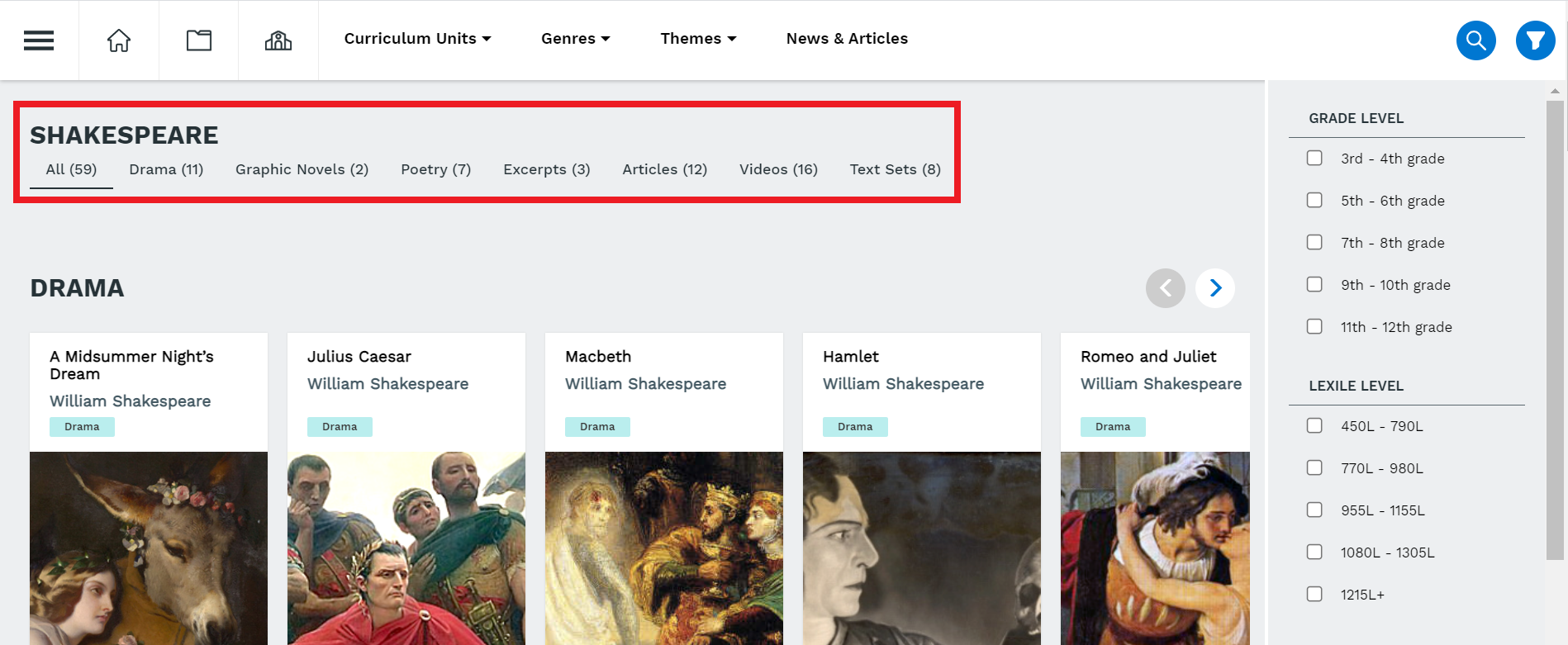This screenshot has height=645, width=1568.
Task: Click William Shakespeare under Macbeth
Action: (x=646, y=384)
